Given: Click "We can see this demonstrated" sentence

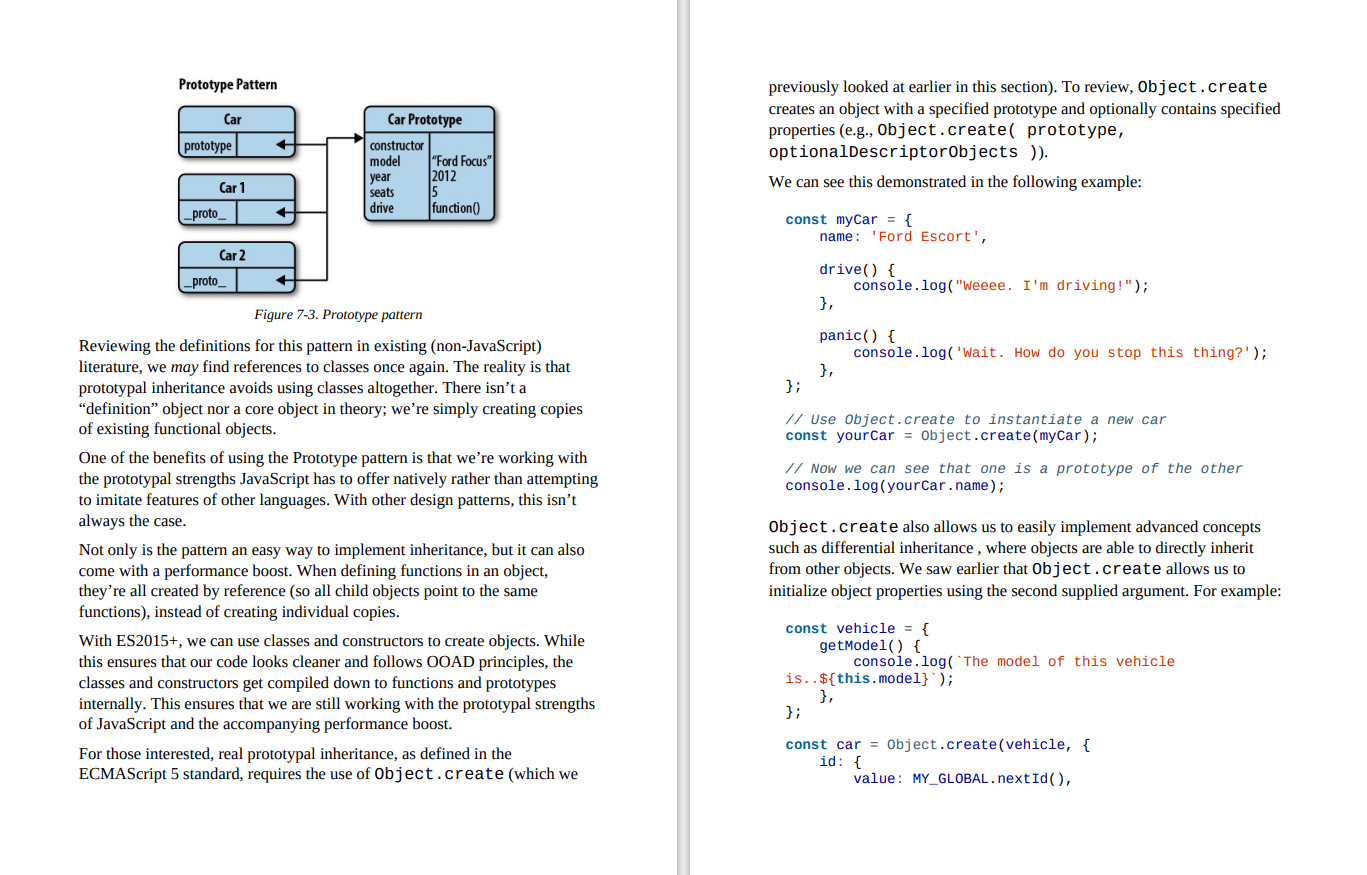Looking at the screenshot, I should pyautogui.click(x=954, y=182).
